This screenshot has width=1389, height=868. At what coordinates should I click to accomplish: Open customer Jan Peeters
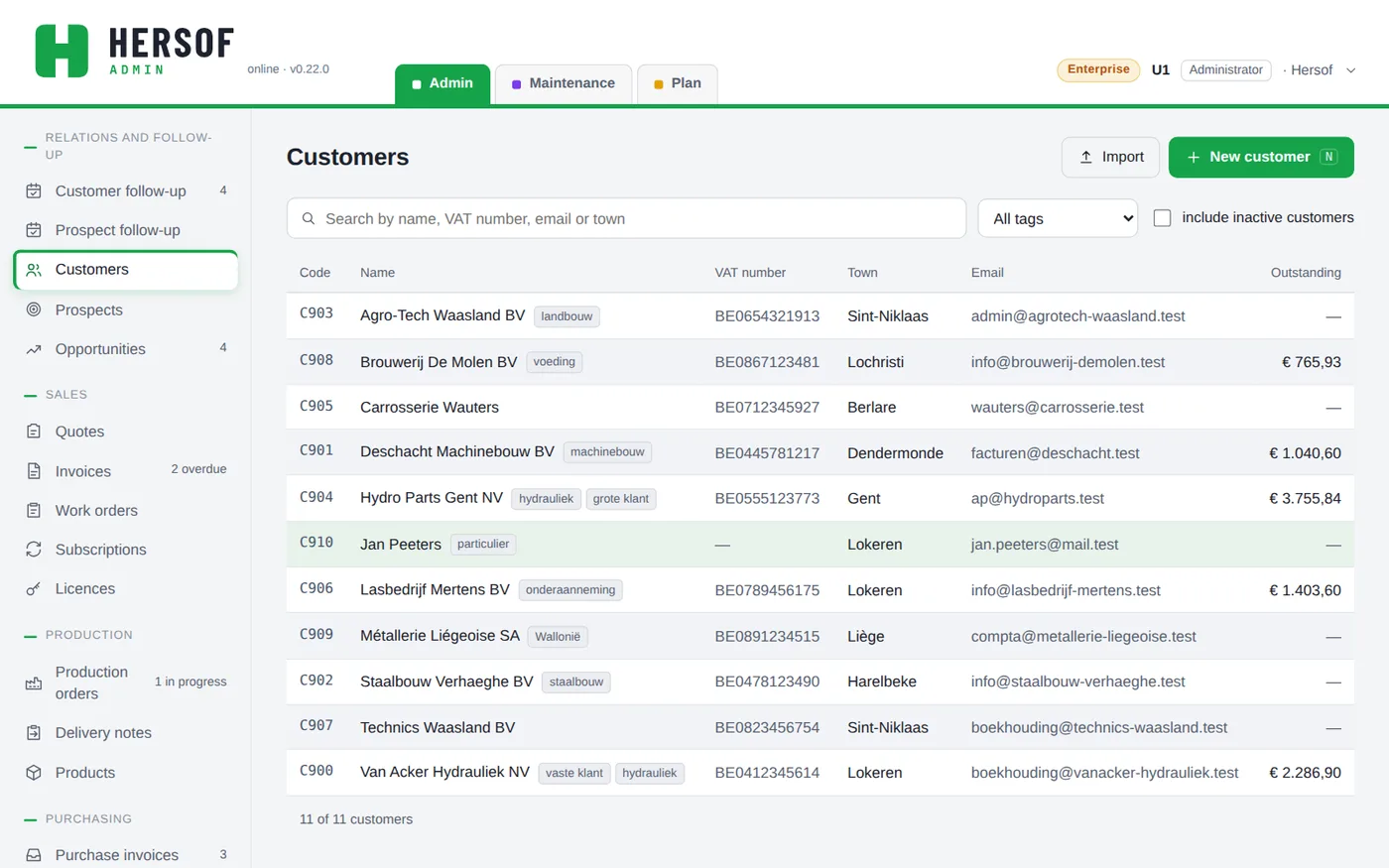point(820,545)
